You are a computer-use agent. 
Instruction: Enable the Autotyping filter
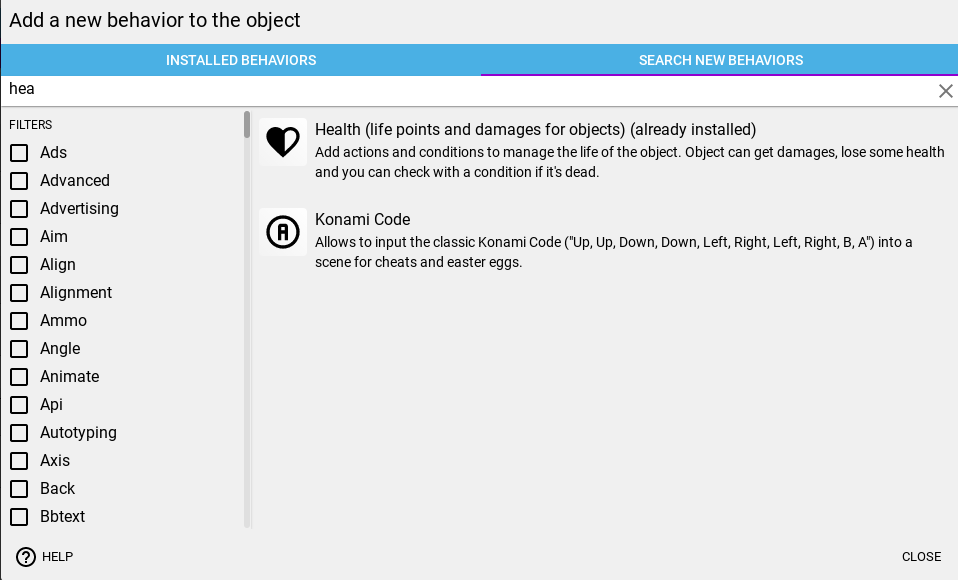point(19,433)
